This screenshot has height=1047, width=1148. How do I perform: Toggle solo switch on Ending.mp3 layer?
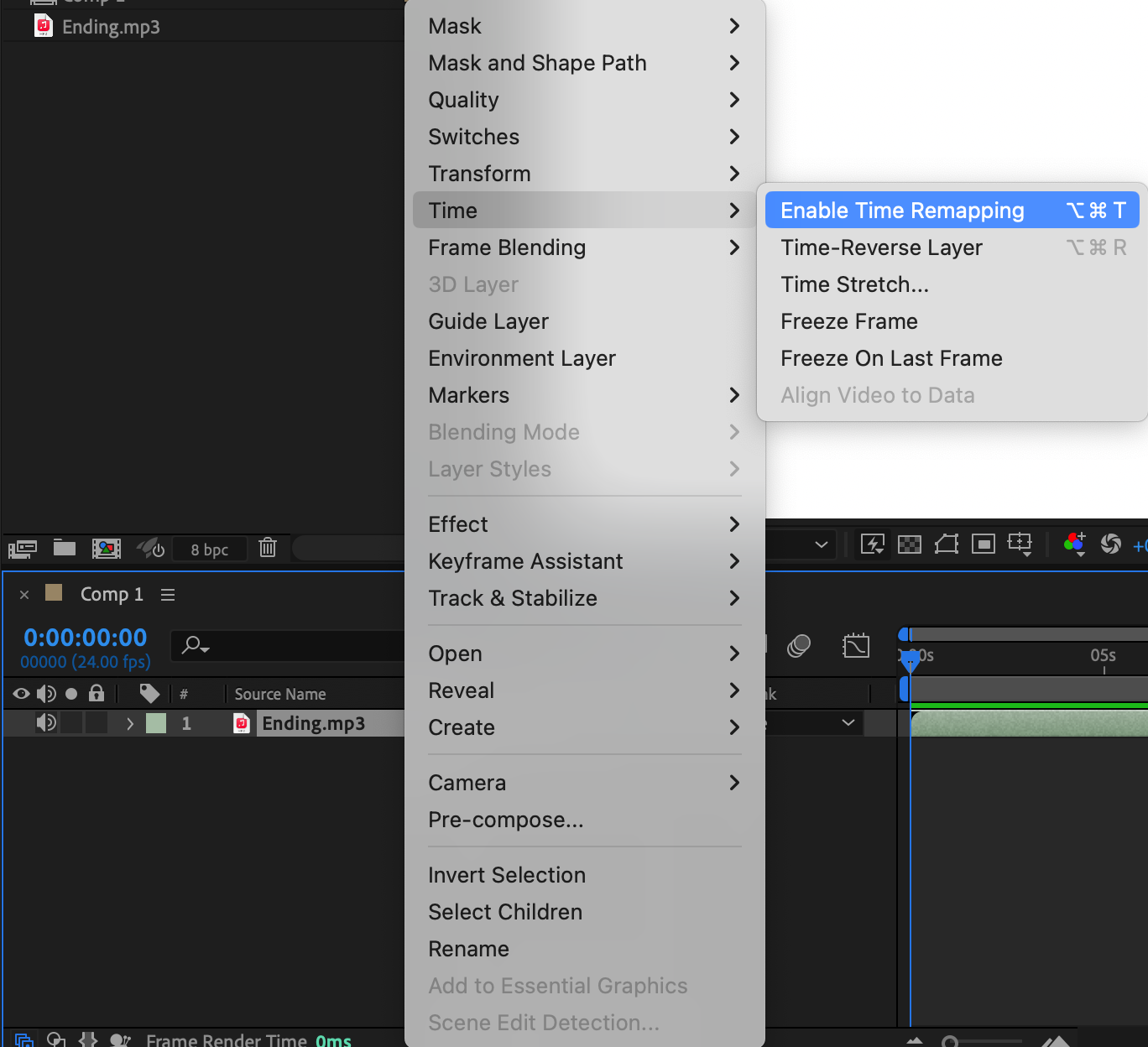[72, 723]
